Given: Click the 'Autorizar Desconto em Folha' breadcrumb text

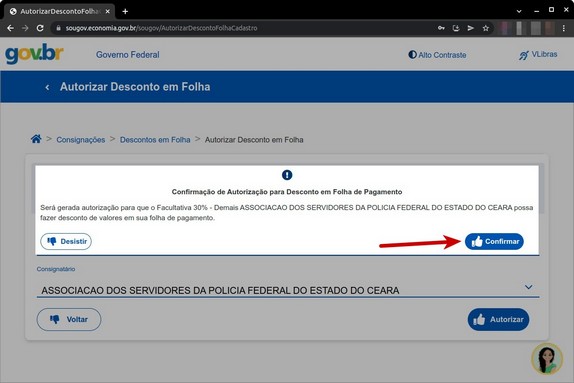Looking at the screenshot, I should [x=254, y=140].
